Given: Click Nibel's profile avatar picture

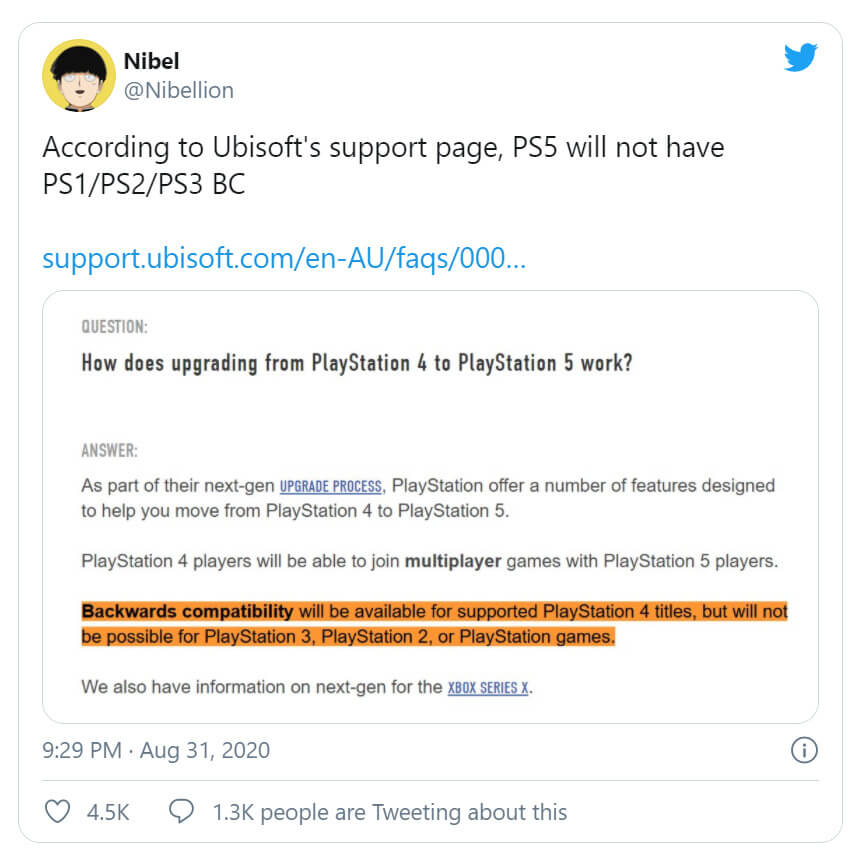Looking at the screenshot, I should (78, 75).
